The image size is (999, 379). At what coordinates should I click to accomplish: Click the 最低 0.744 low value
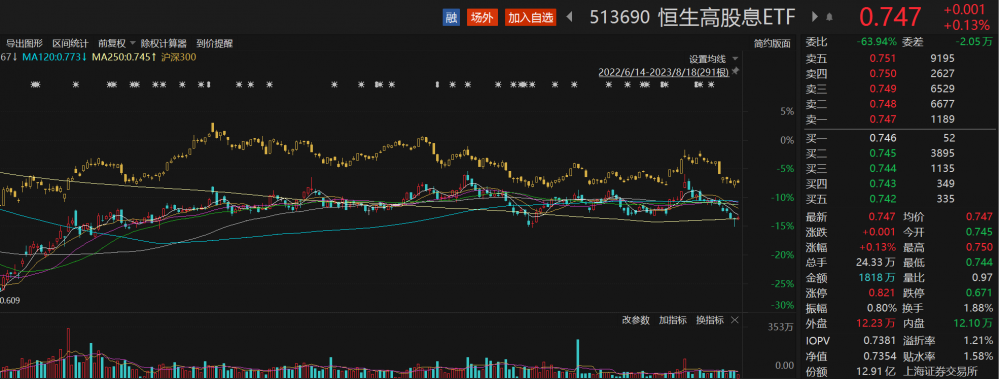click(x=980, y=262)
